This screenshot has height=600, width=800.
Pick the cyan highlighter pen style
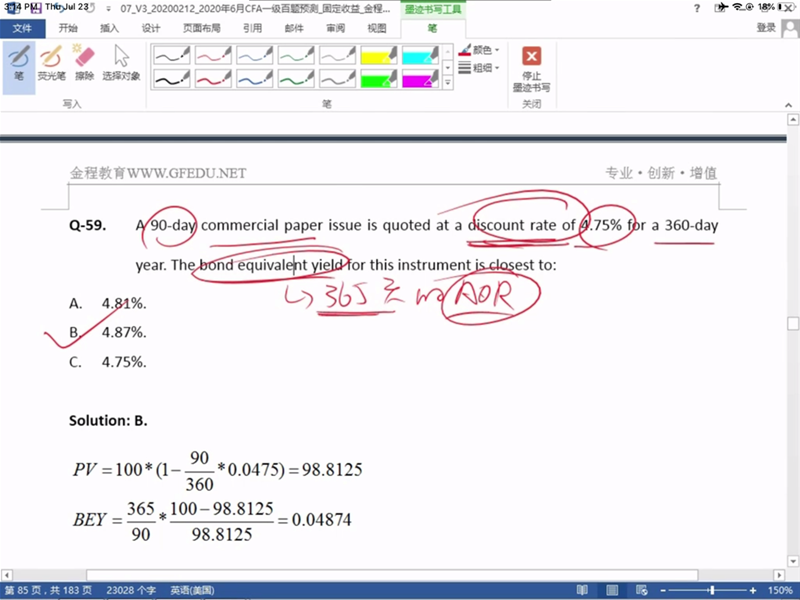[420, 55]
